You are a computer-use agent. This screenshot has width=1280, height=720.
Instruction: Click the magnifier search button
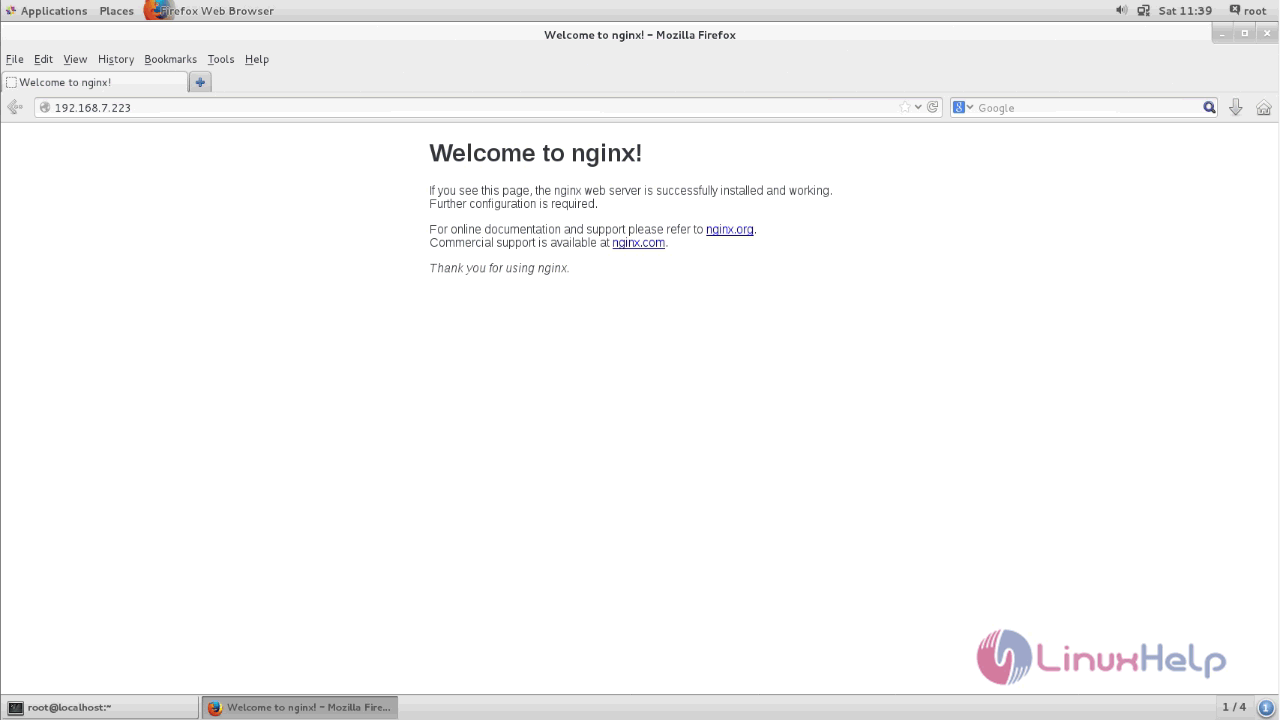1209,107
